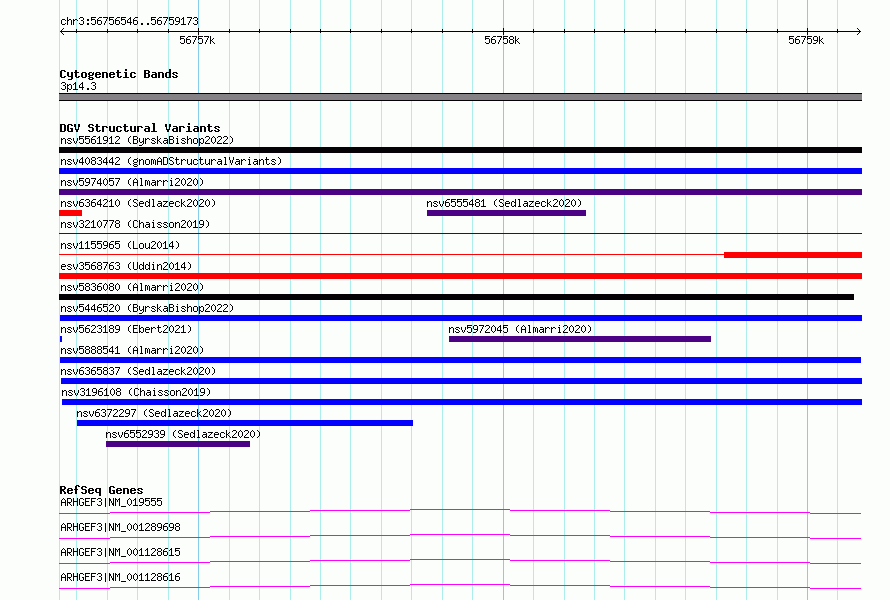This screenshot has width=890, height=600.
Task: Open ARHGEF3|NM_001128615 gene label
Action: pos(120,552)
